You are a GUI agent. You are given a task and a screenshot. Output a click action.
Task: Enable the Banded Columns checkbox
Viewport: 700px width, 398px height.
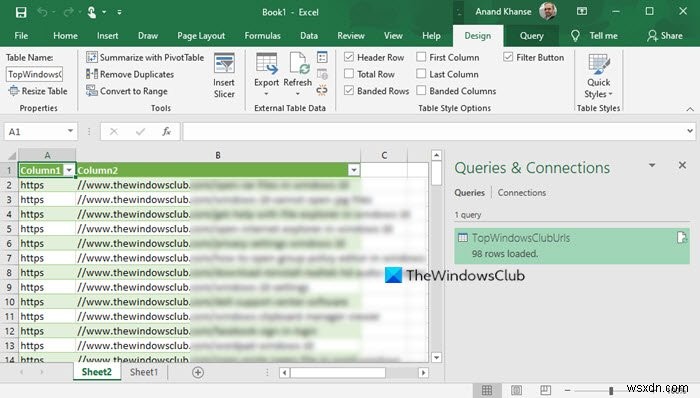click(x=421, y=91)
